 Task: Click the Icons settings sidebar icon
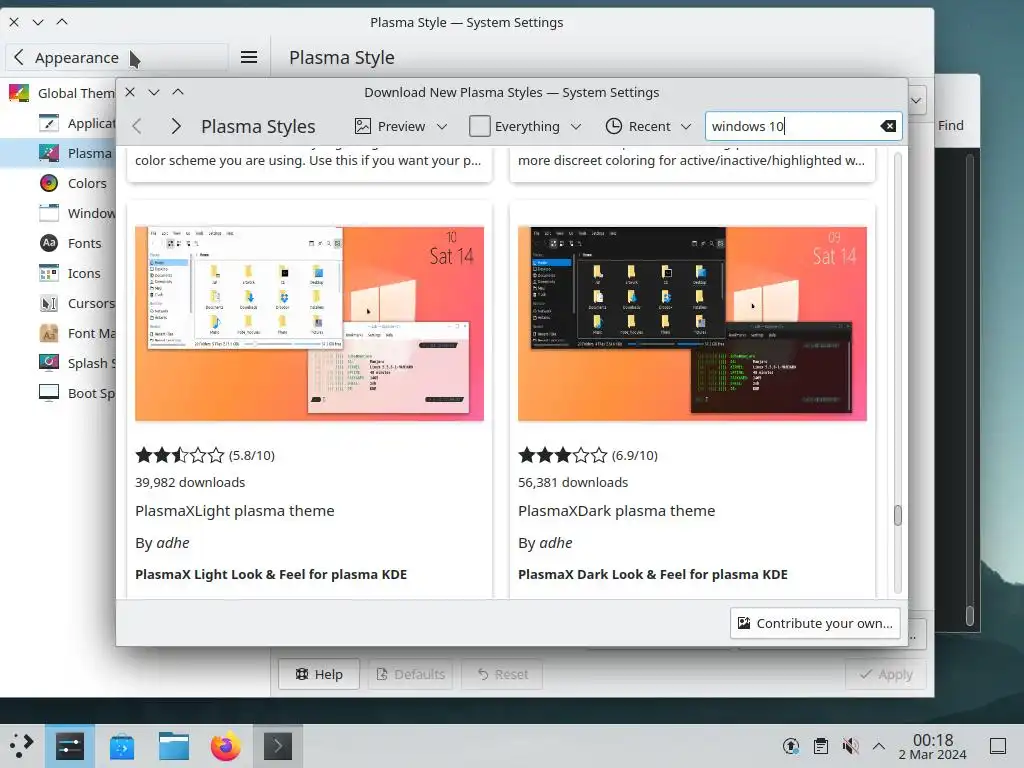(x=49, y=273)
